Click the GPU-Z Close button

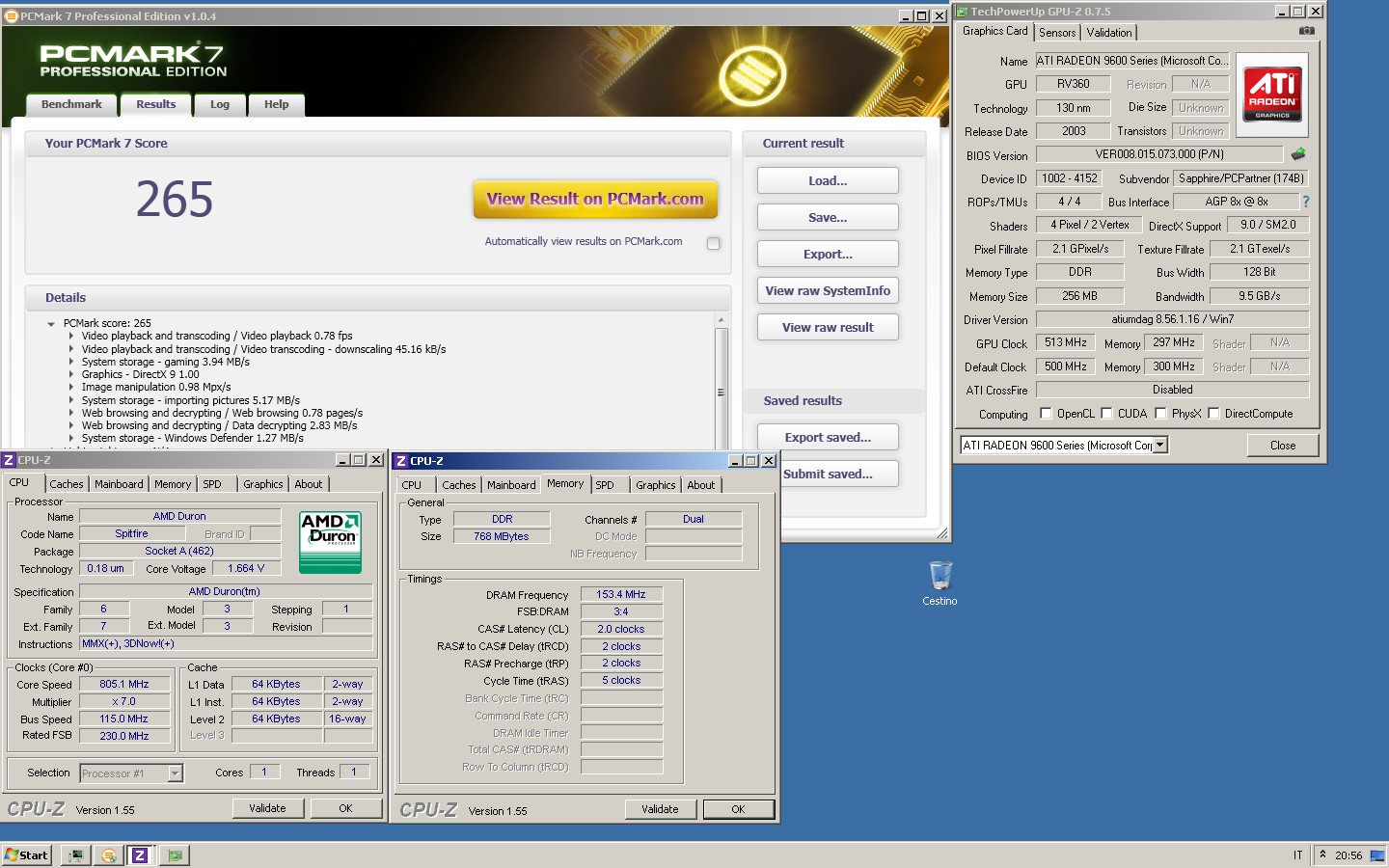[x=1282, y=445]
